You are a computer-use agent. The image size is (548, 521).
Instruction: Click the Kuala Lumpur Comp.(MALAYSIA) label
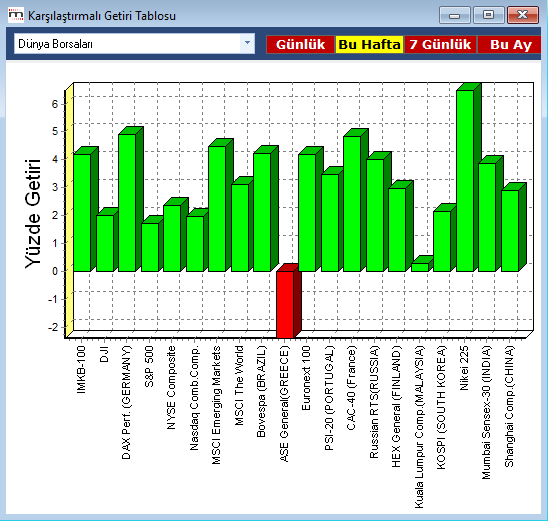click(419, 427)
